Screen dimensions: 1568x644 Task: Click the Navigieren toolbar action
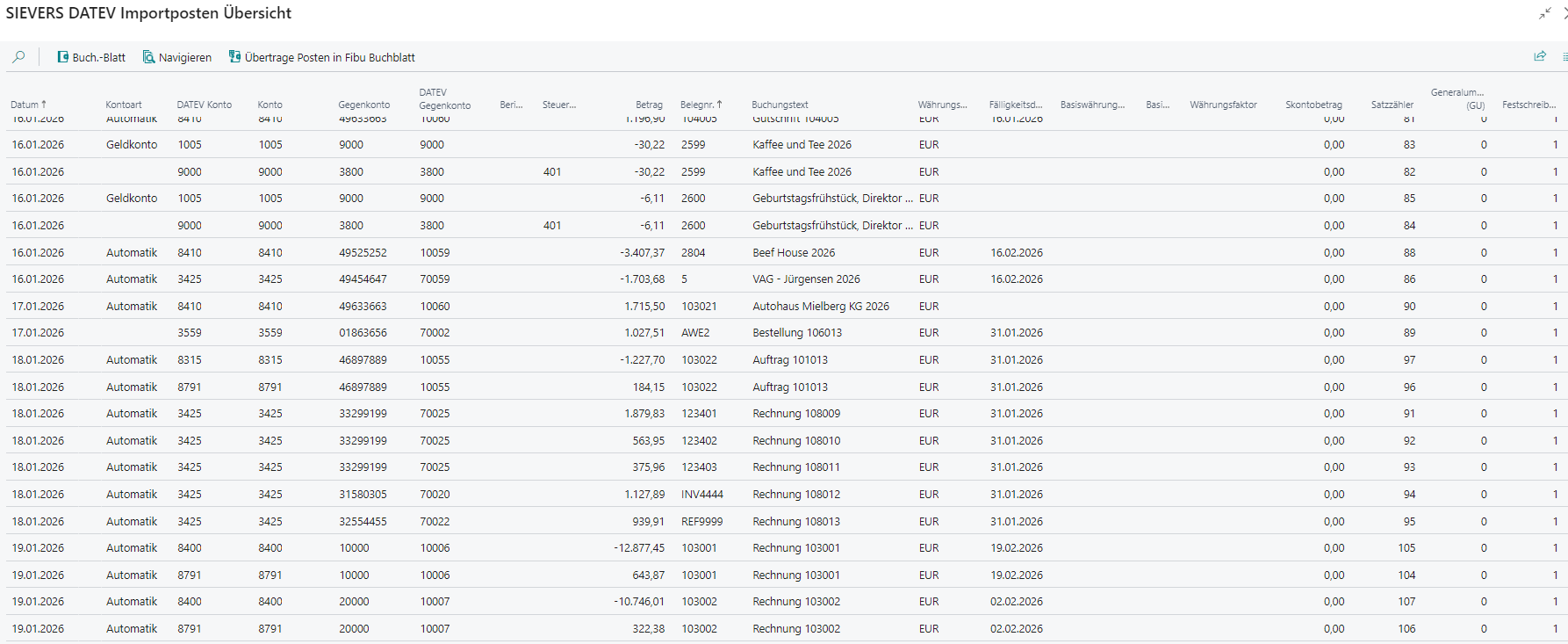pyautogui.click(x=177, y=57)
